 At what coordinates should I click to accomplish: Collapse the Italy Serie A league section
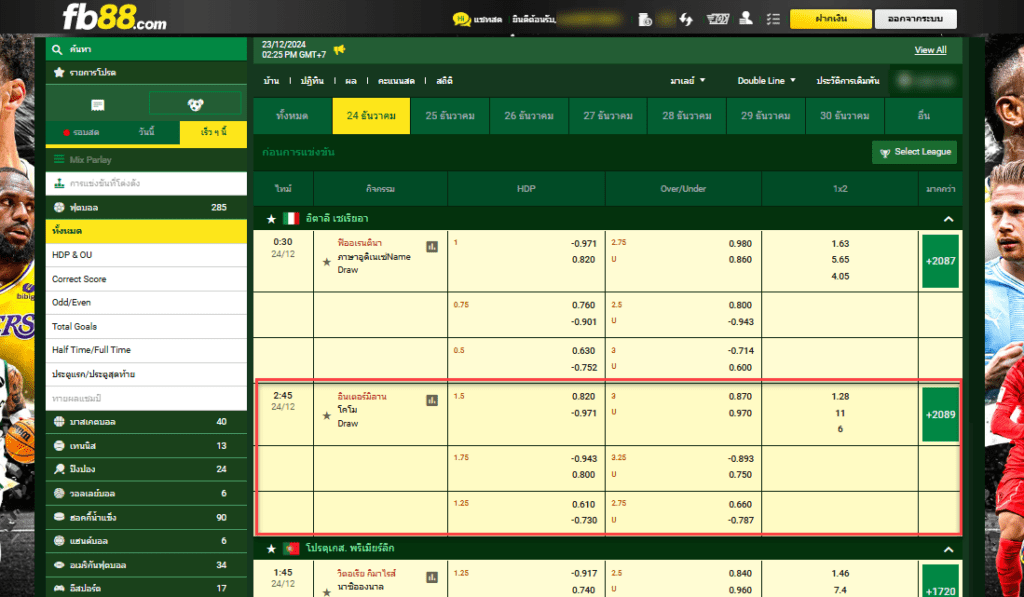tap(948, 219)
